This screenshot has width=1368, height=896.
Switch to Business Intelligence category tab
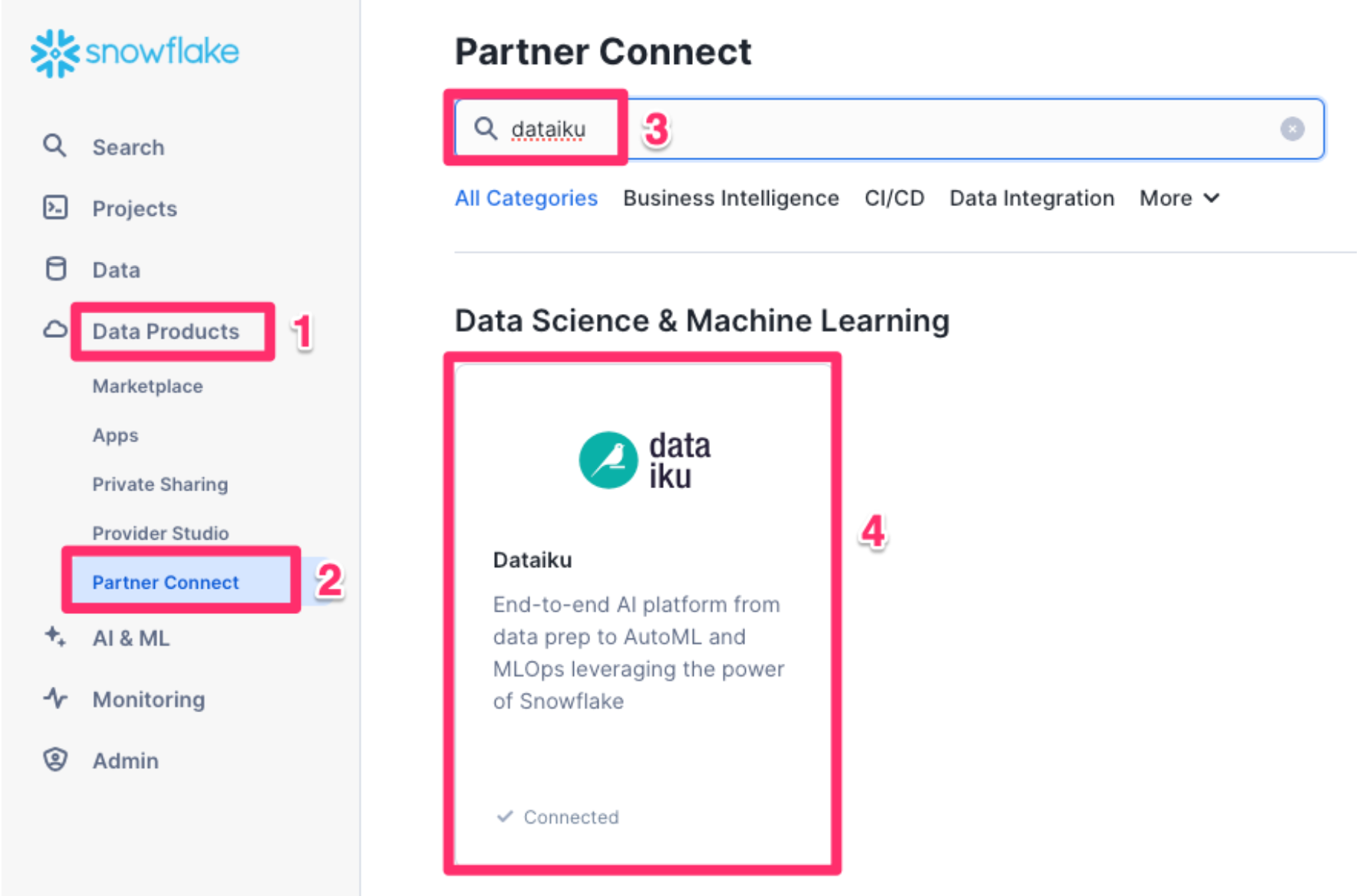730,198
